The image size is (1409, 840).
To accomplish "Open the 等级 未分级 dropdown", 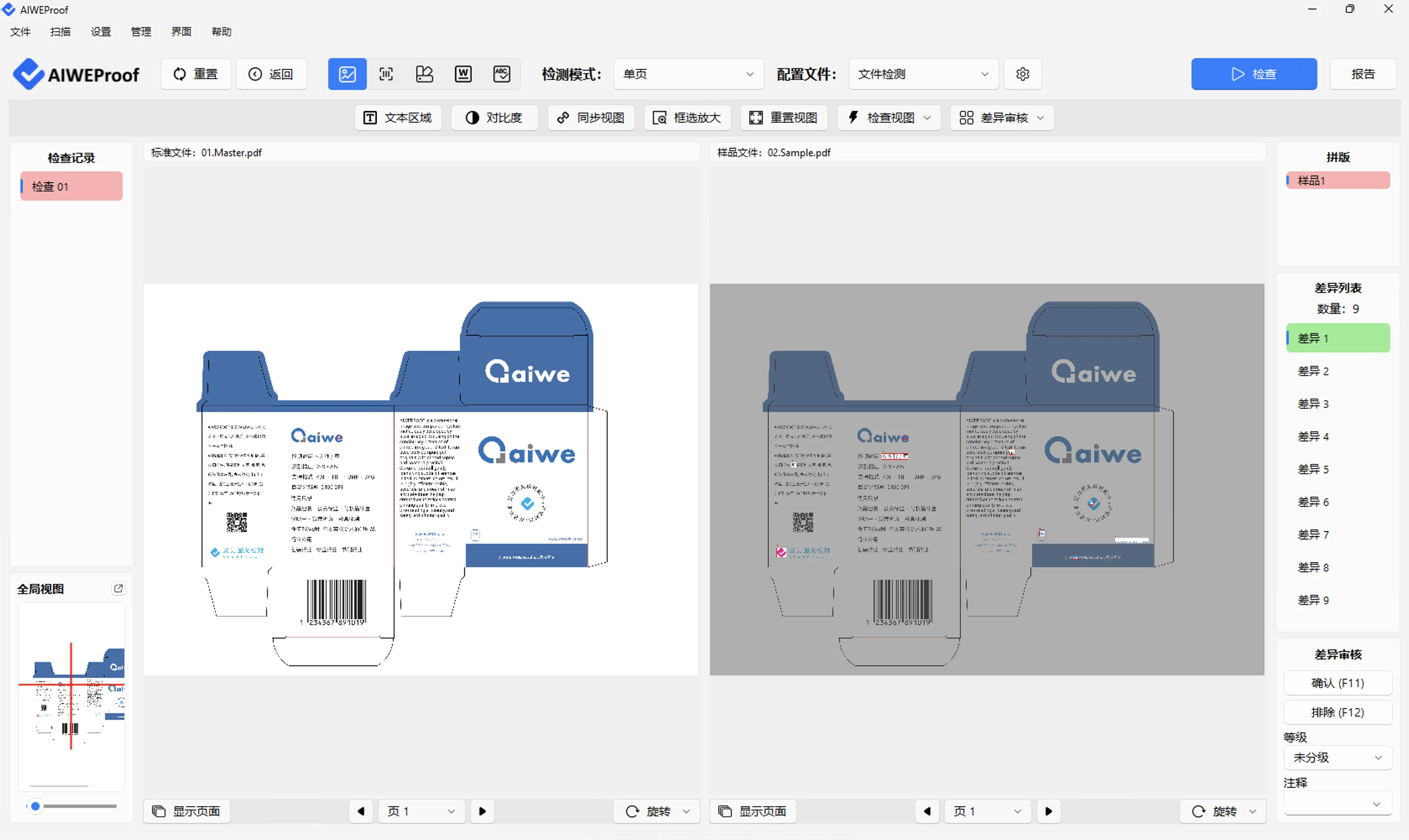I will click(x=1338, y=757).
